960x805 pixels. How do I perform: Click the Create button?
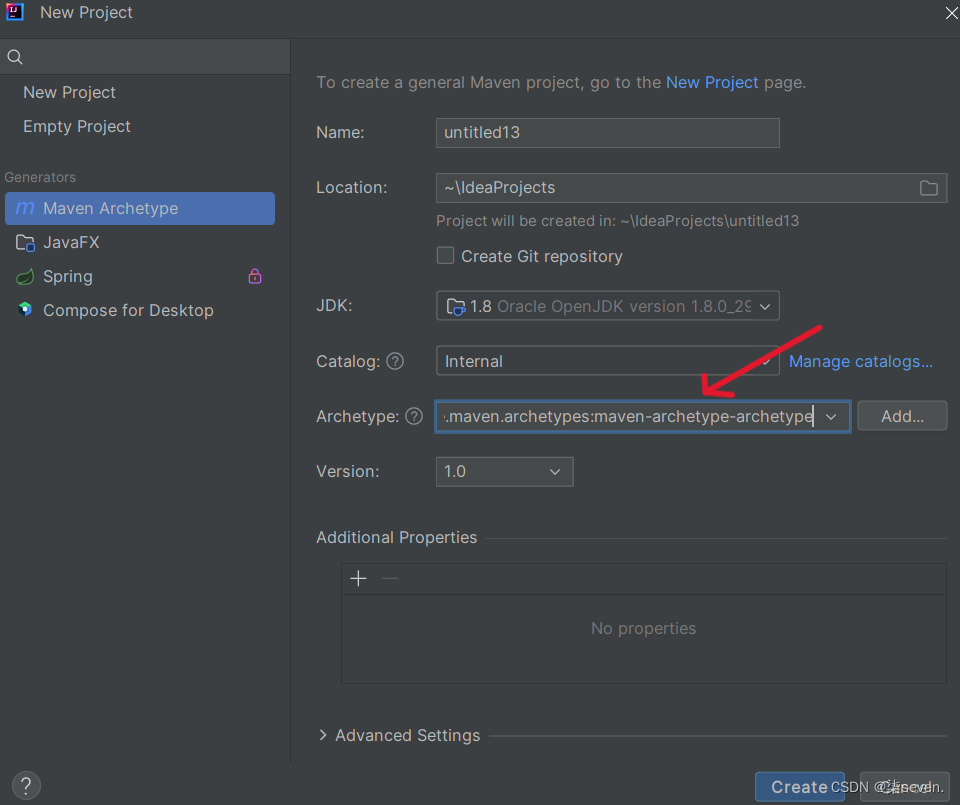[800, 787]
